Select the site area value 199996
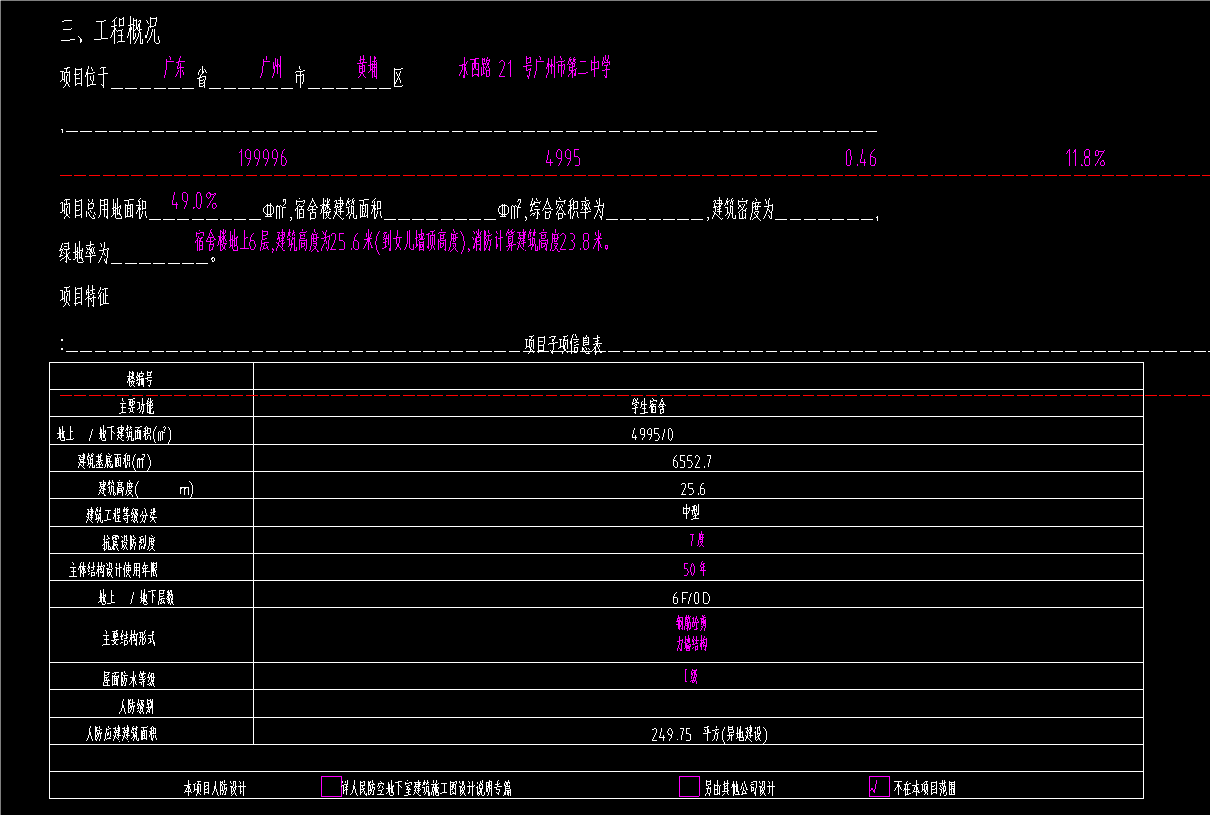The height and width of the screenshot is (815, 1210). point(263,158)
